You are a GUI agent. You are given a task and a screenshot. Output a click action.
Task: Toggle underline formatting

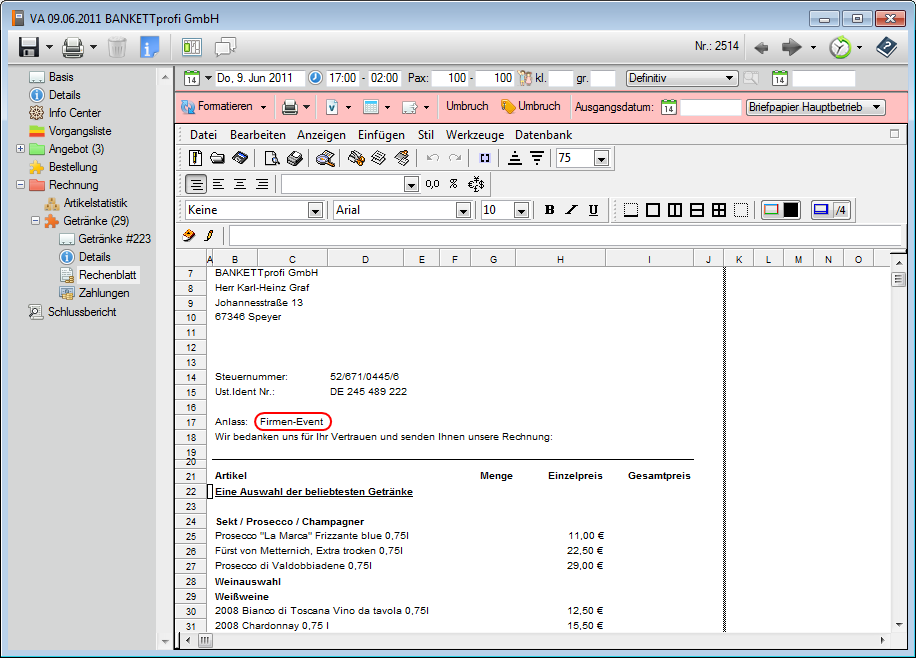[593, 210]
